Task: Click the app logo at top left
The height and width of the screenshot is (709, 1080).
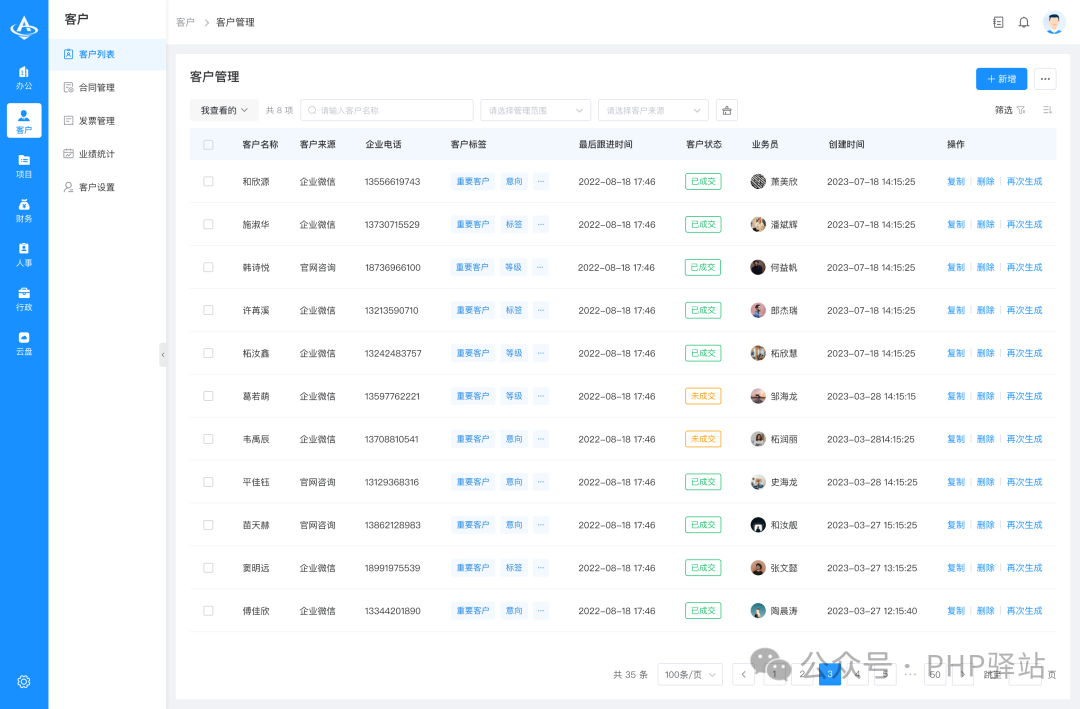Action: [24, 28]
